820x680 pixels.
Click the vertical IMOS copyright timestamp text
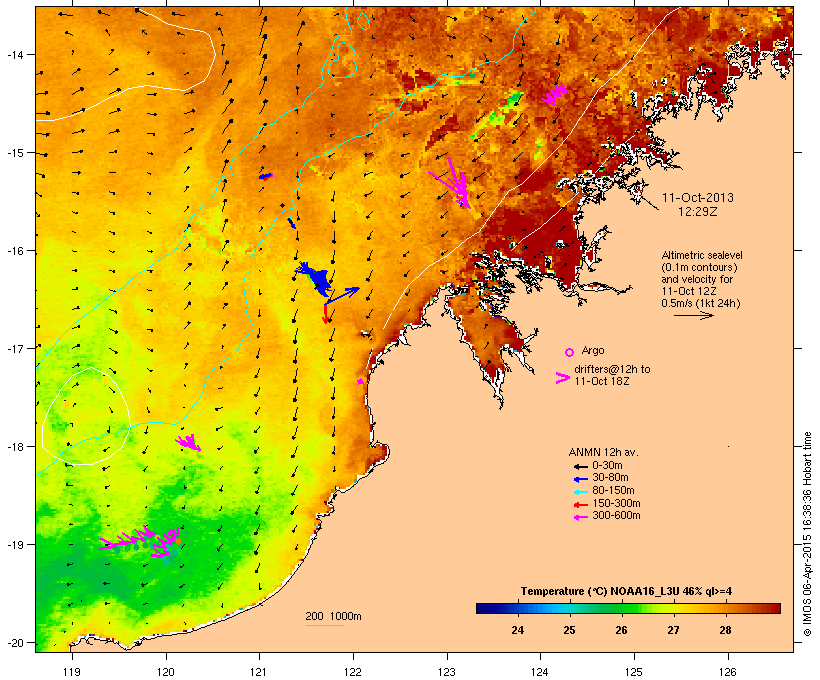(x=807, y=534)
